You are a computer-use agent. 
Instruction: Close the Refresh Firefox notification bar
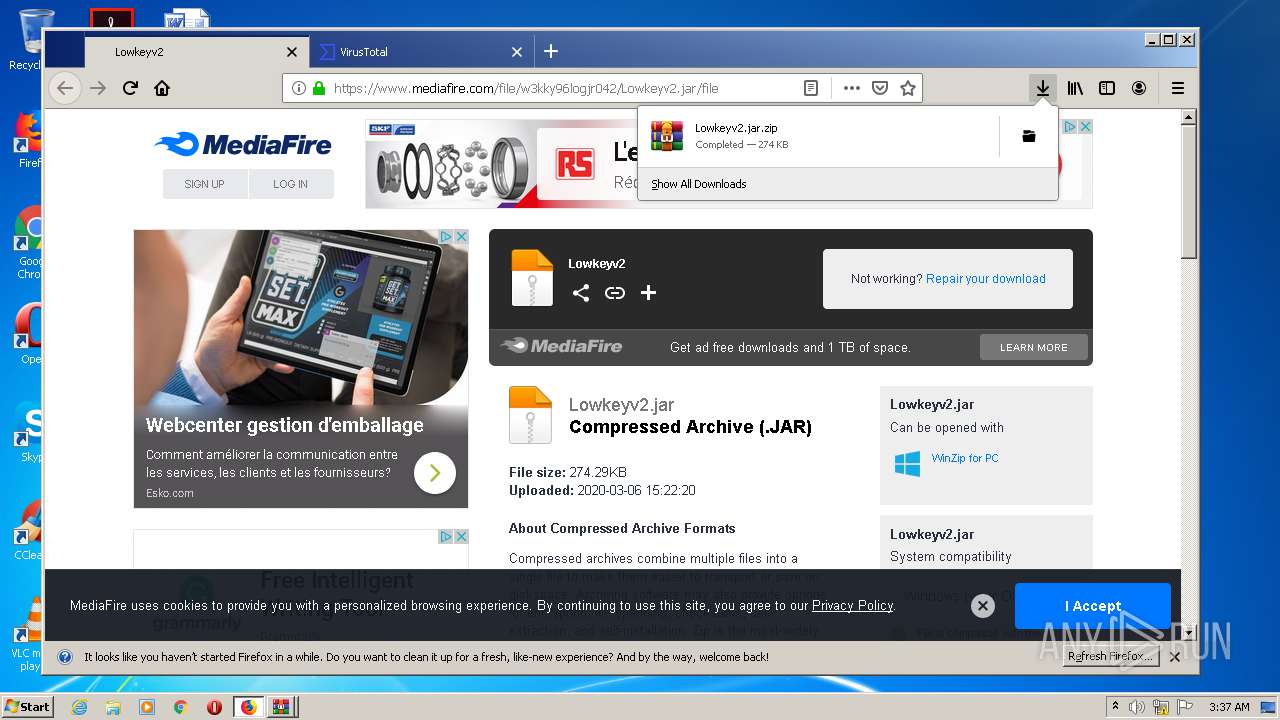[x=1175, y=657]
